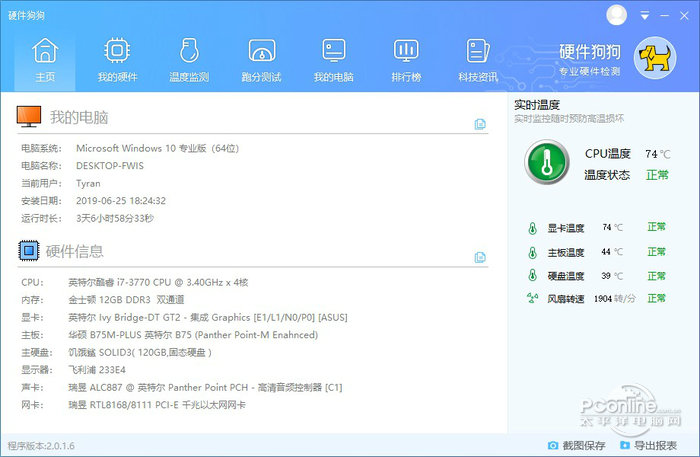Click the 截图保存 camera icon
This screenshot has width=700, height=457.
pos(553,445)
